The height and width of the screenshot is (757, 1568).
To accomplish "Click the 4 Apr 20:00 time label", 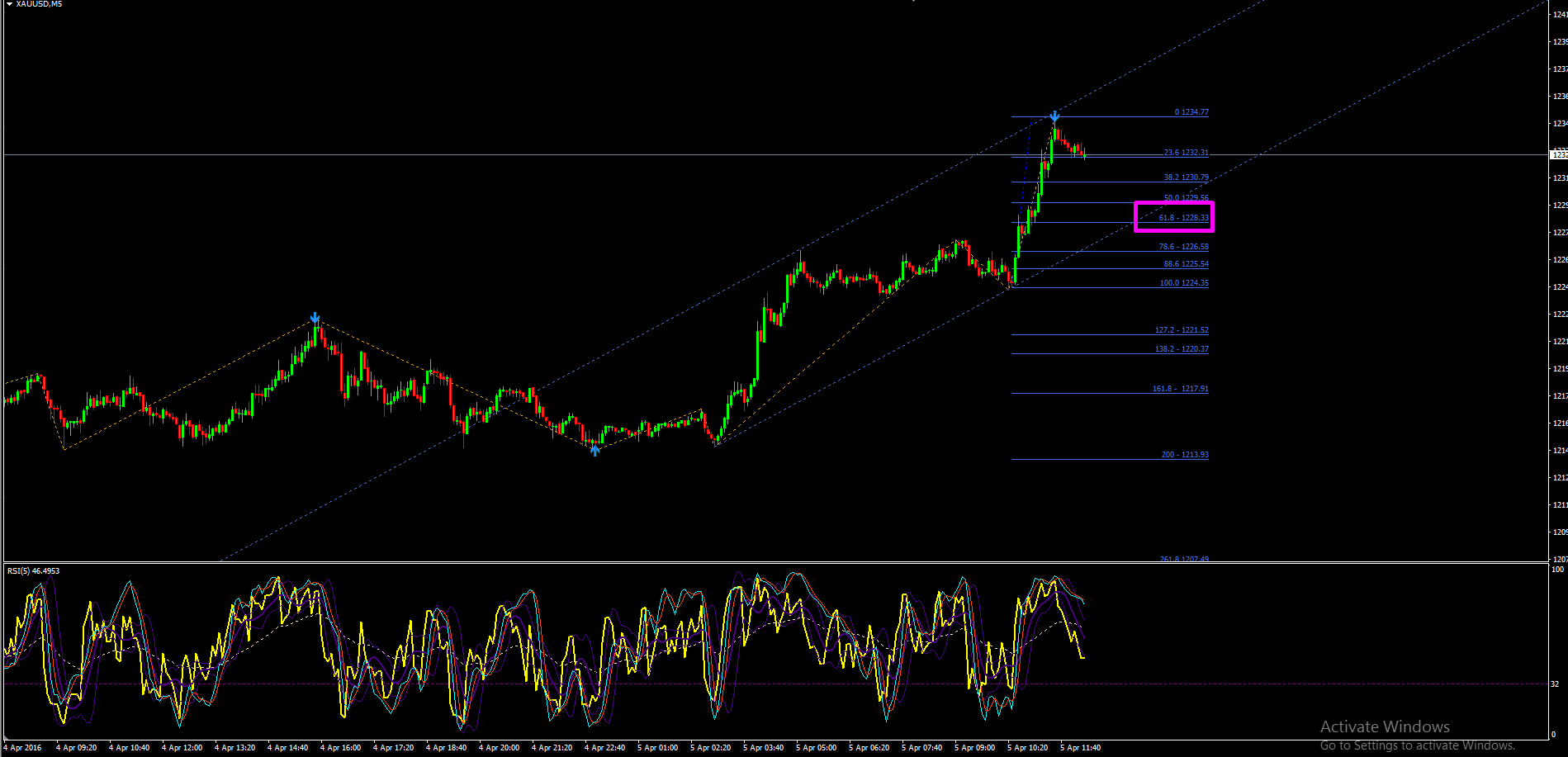I will 500,748.
